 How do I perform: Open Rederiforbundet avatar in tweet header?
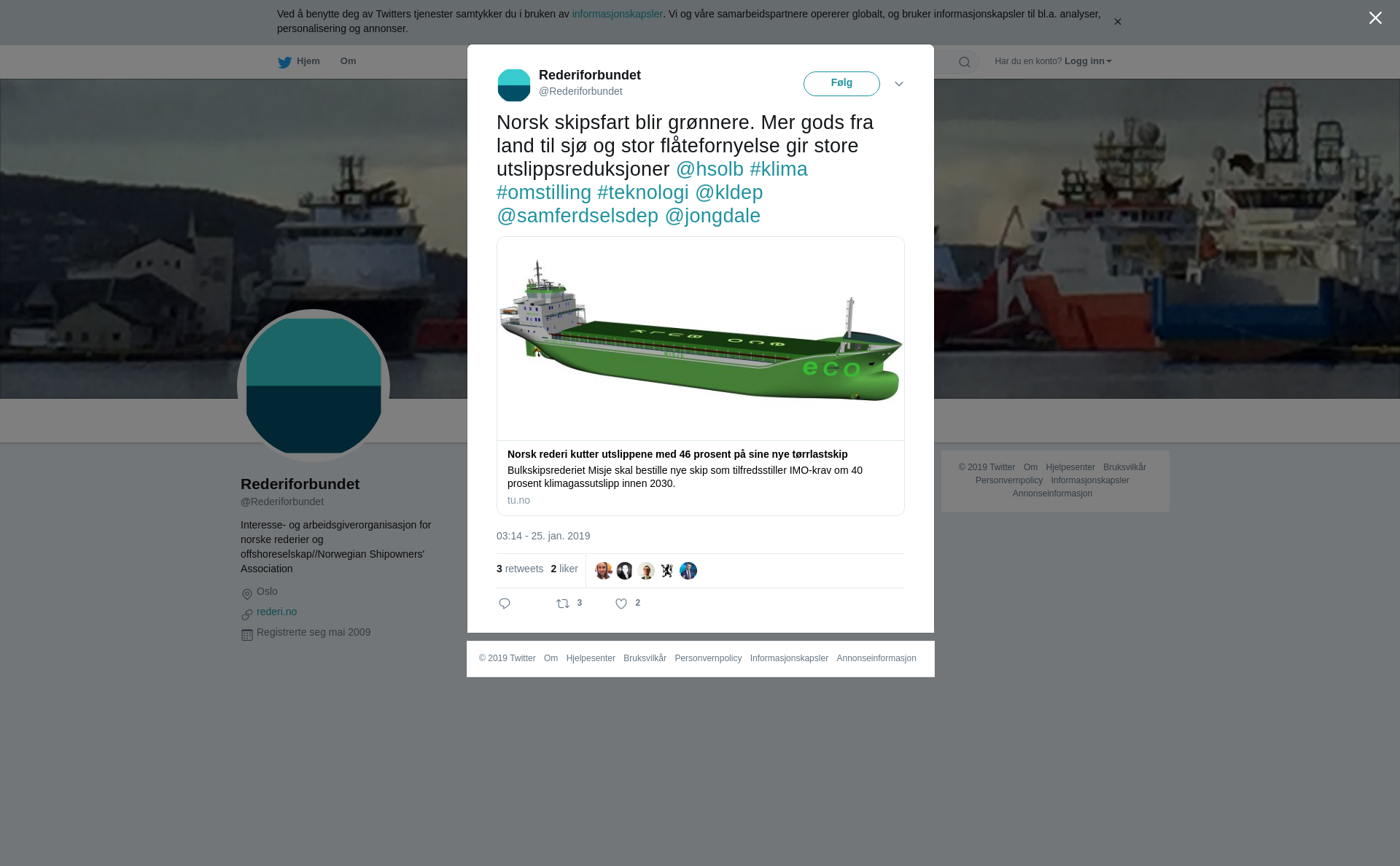point(514,85)
